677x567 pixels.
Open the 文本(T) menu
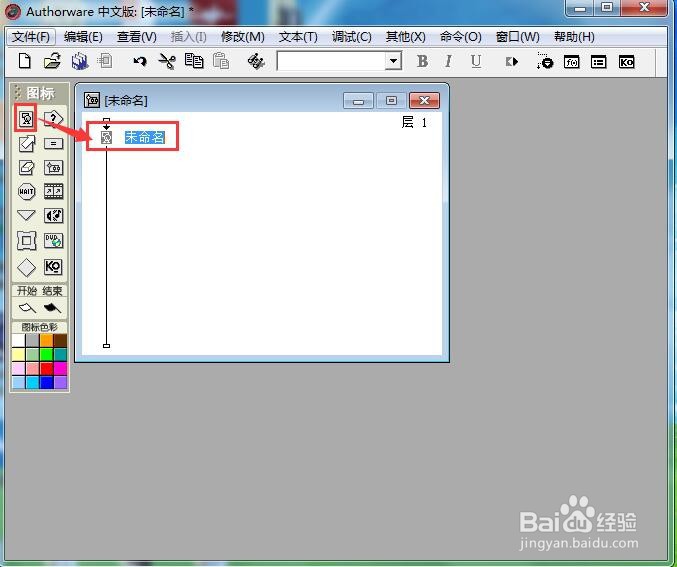[x=298, y=37]
